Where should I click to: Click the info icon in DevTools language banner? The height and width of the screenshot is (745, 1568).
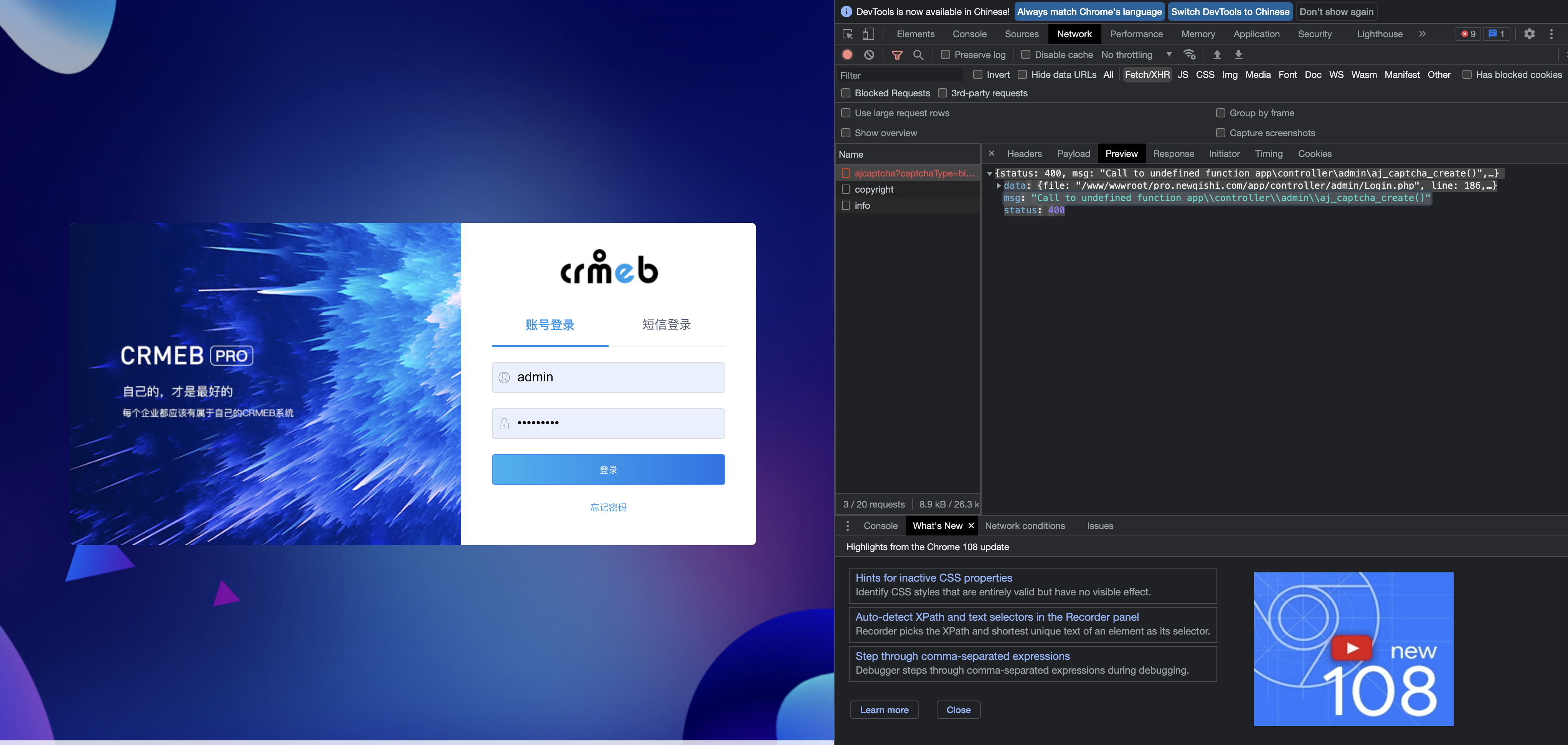[x=846, y=12]
